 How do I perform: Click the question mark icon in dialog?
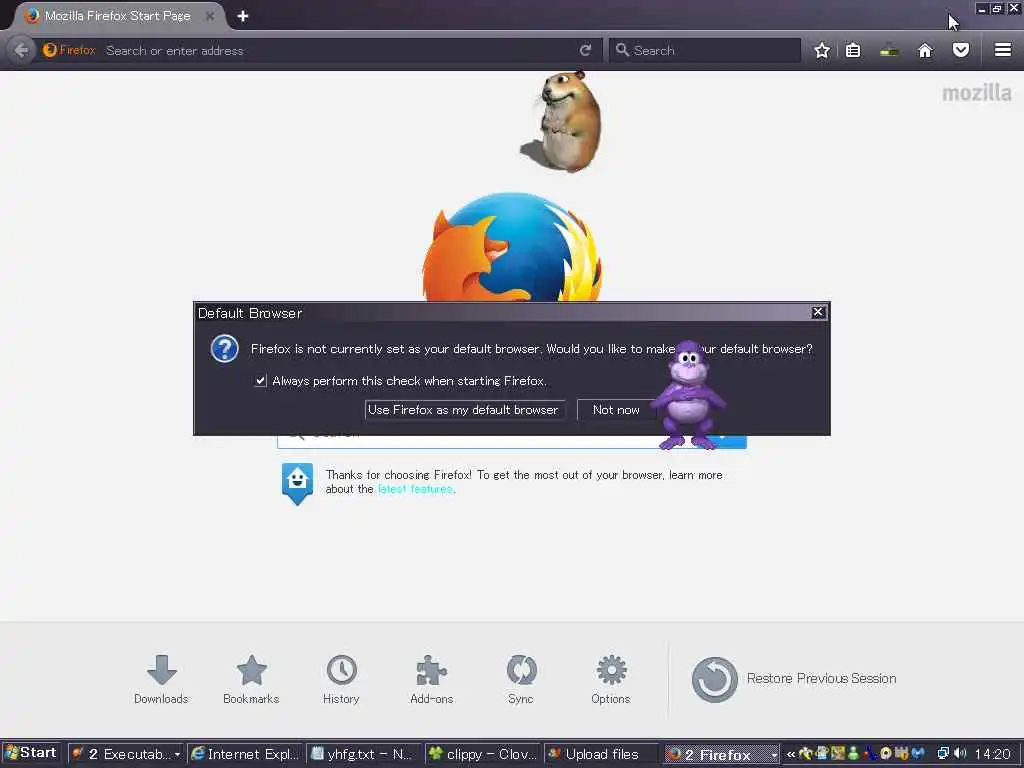225,348
